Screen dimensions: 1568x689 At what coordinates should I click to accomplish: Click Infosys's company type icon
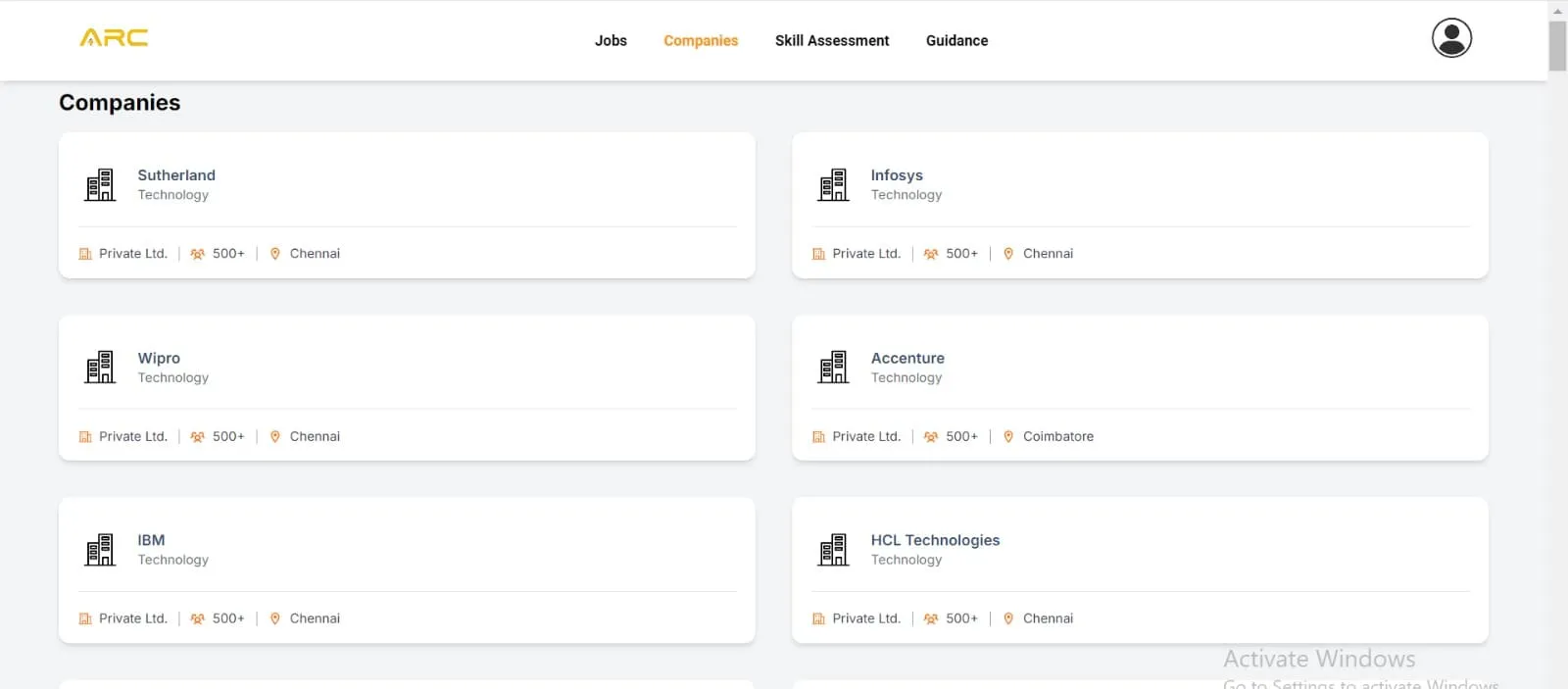click(818, 254)
